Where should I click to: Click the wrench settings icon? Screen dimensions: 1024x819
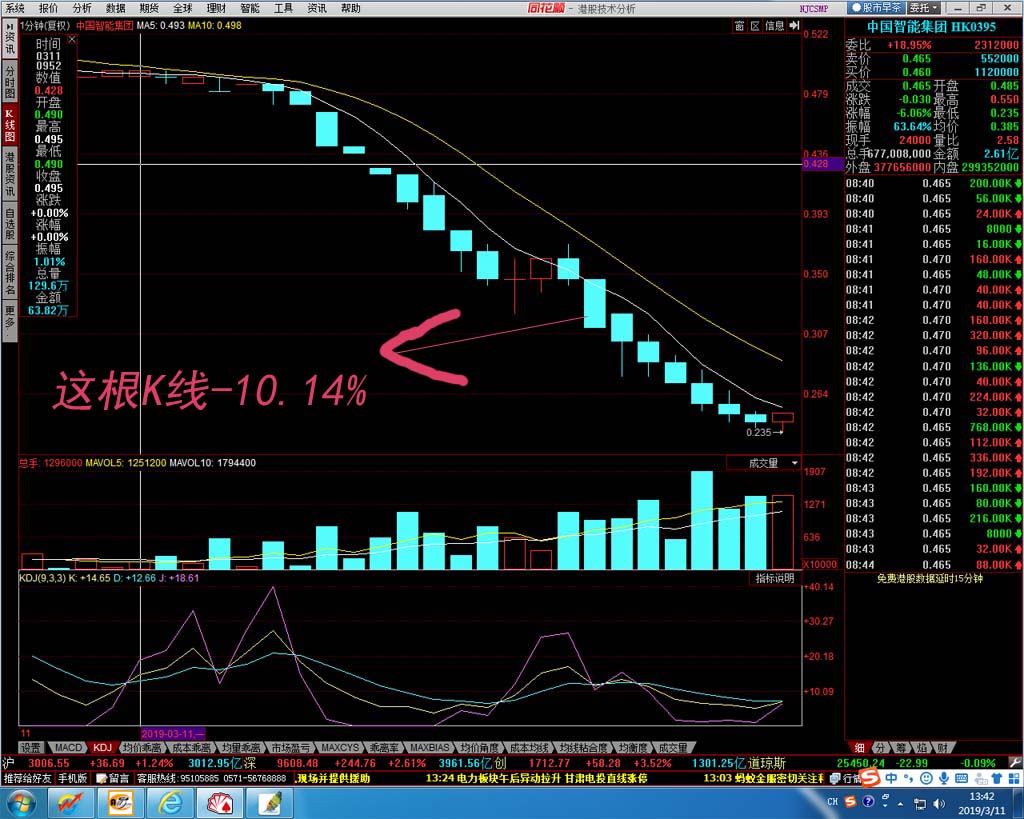(x=1016, y=762)
